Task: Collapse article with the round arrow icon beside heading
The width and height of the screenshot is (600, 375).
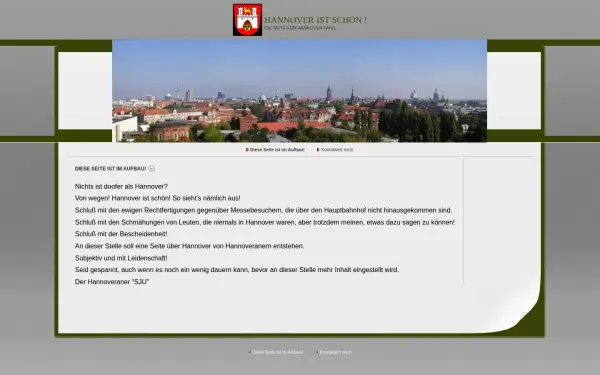Action: (x=152, y=168)
